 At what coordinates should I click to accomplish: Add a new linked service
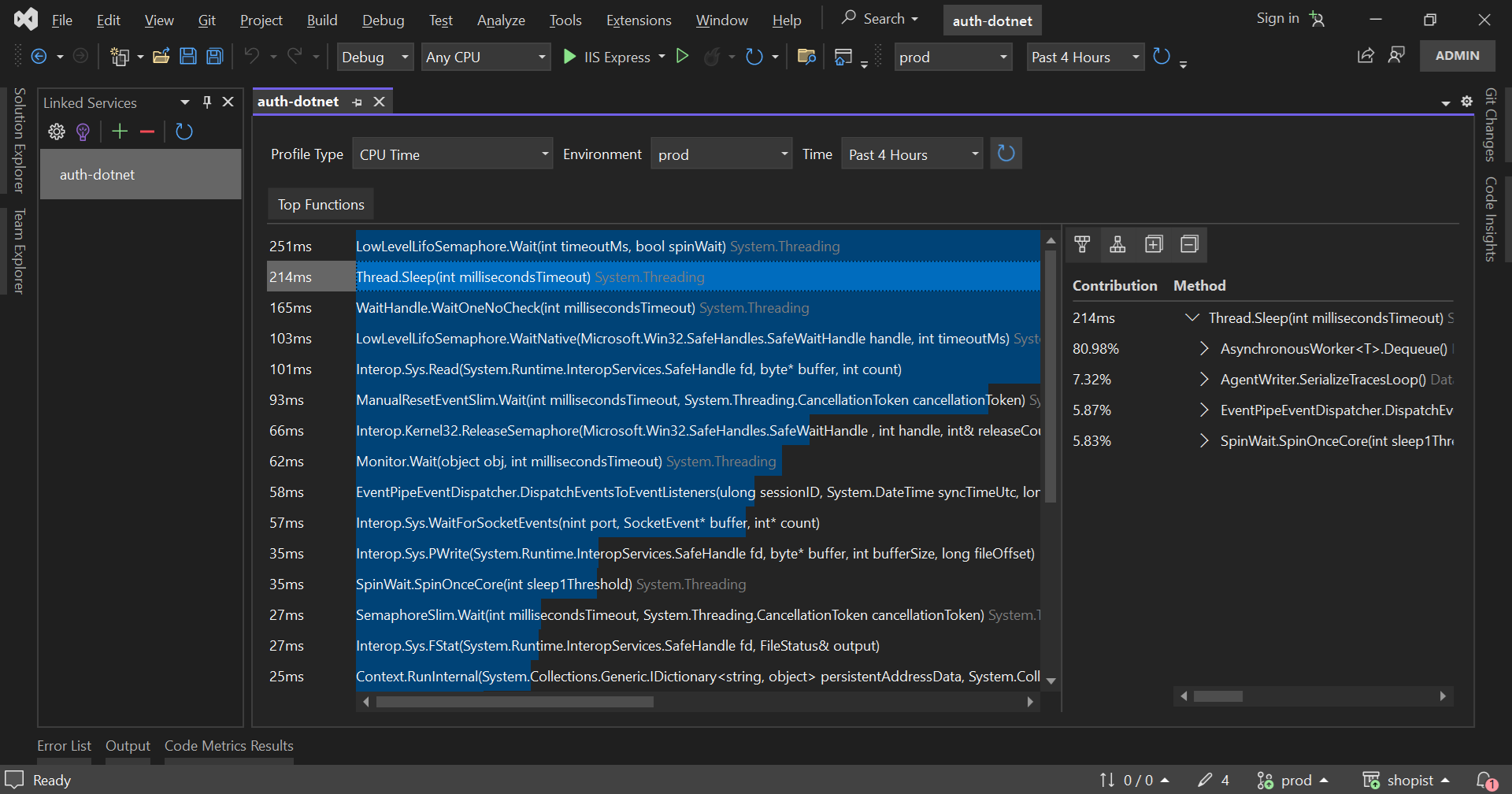tap(119, 132)
